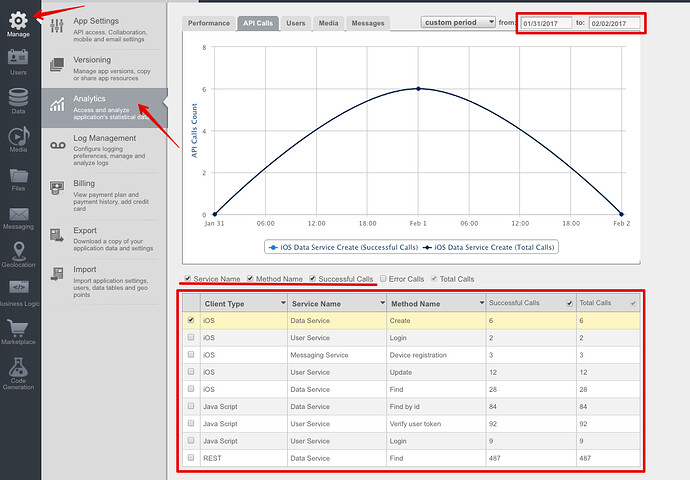Check the Device registration row checkbox
Viewport: 690px width, 480px height.
pos(191,355)
